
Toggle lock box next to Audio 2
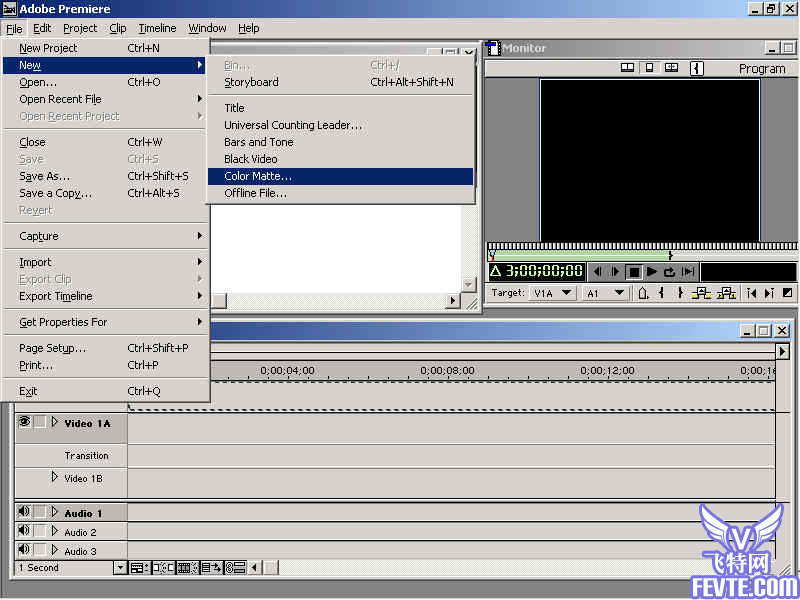pyautogui.click(x=40, y=531)
